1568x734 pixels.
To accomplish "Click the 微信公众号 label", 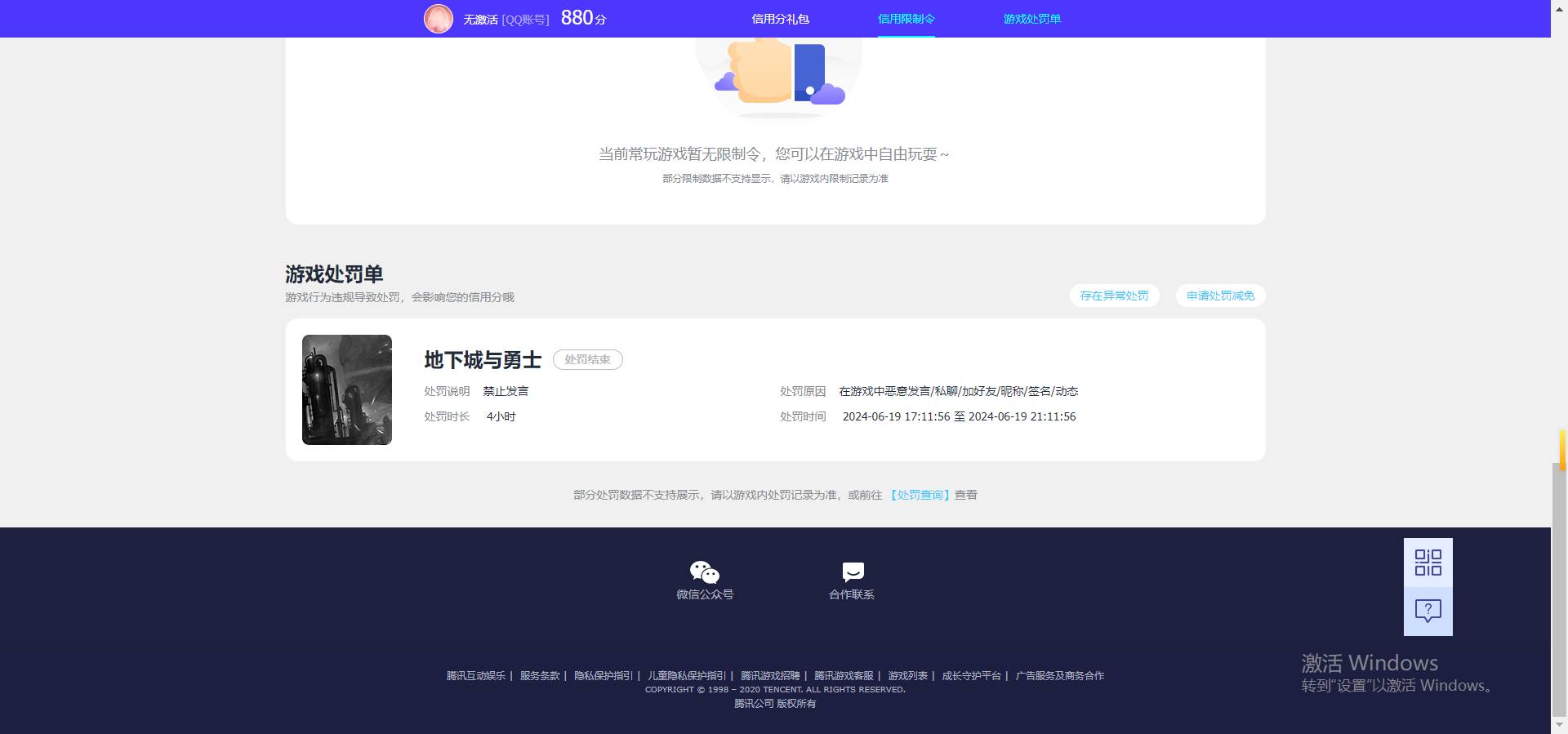I will (x=705, y=594).
